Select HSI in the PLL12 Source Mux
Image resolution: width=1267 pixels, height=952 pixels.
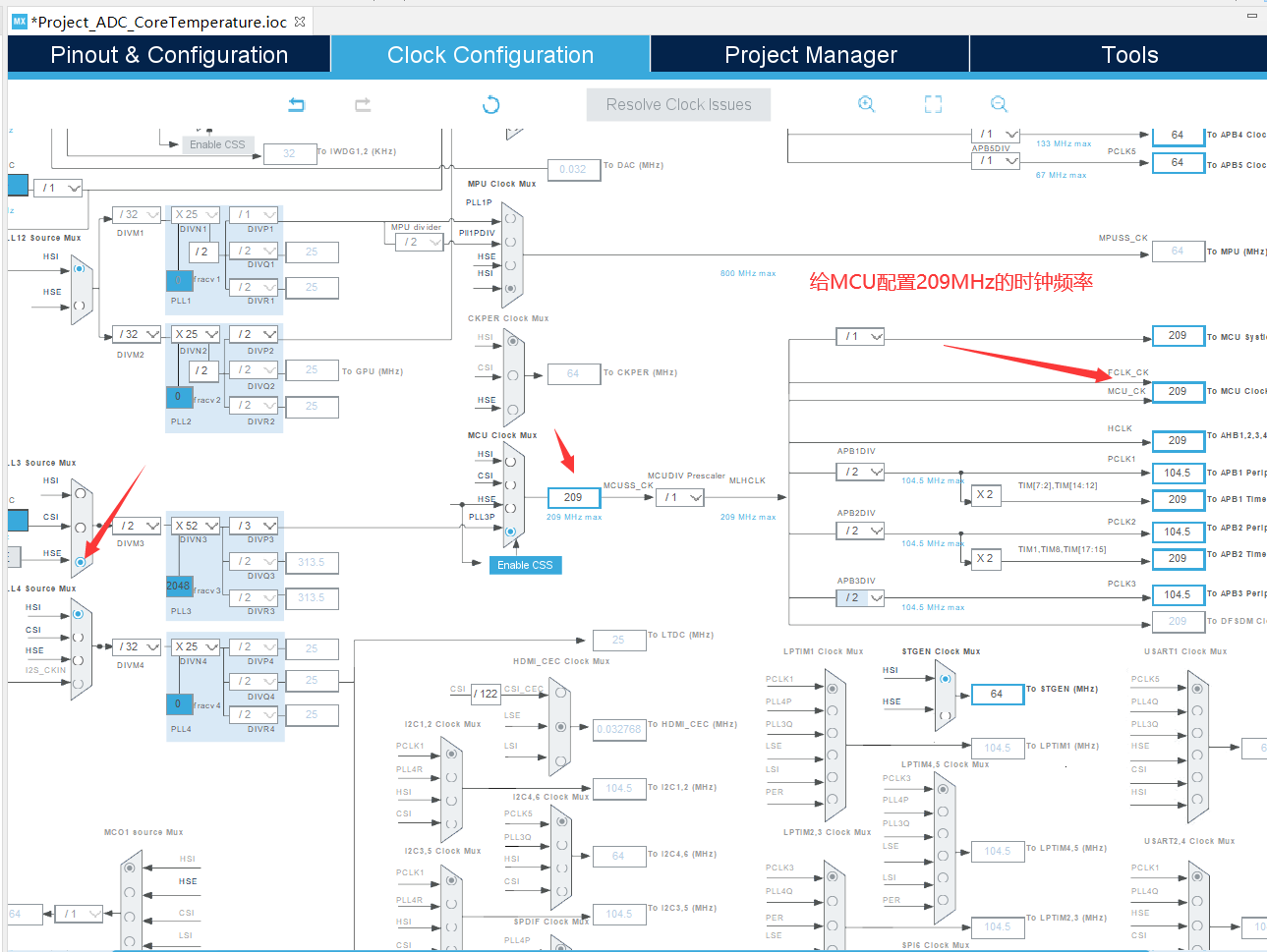(x=79, y=268)
